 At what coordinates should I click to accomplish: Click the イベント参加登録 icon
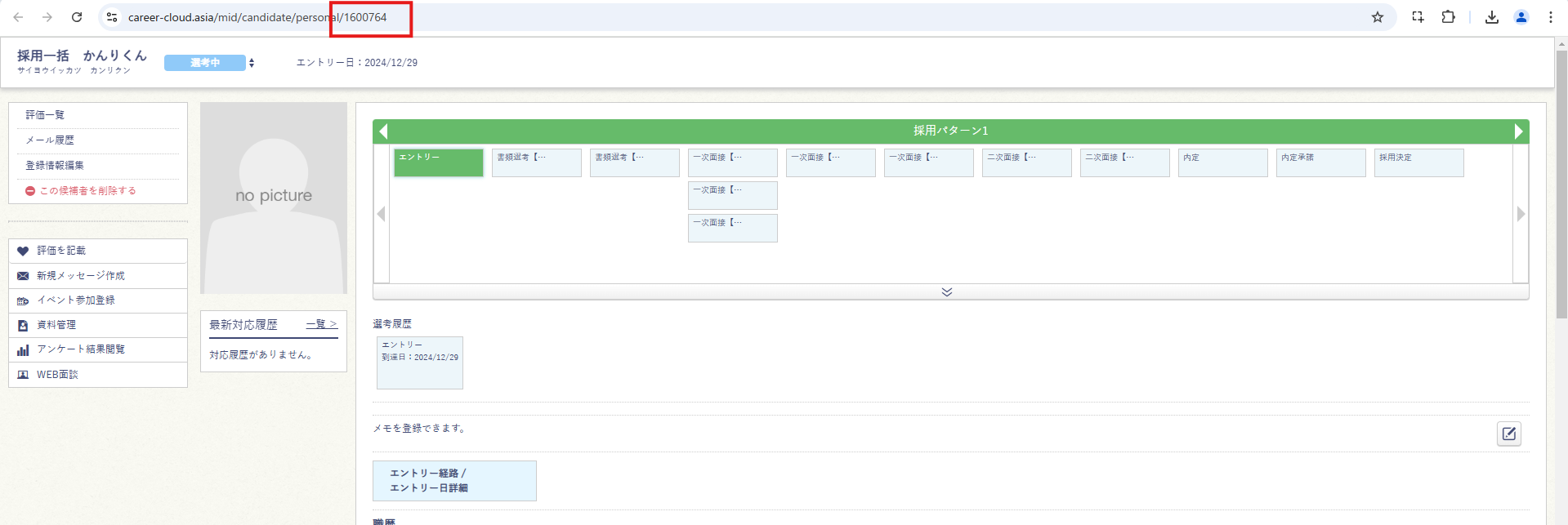point(23,300)
